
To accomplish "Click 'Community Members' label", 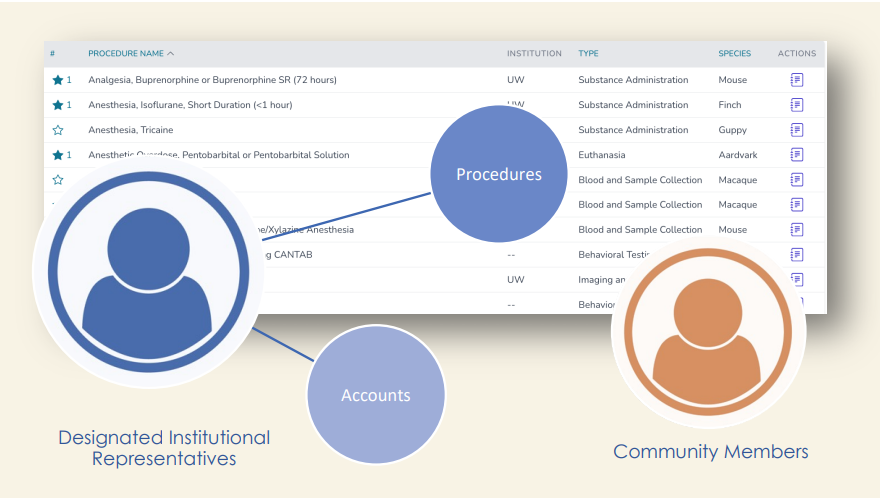I will click(x=711, y=451).
